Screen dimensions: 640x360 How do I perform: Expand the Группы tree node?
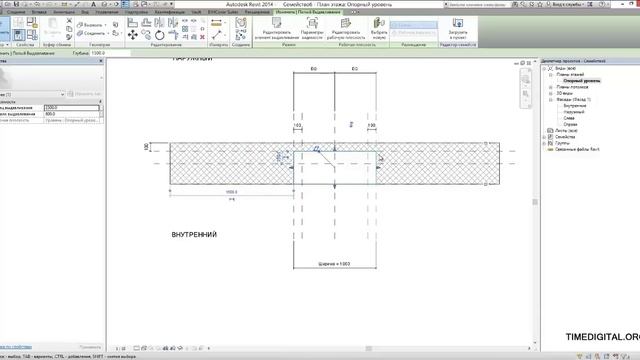544,143
